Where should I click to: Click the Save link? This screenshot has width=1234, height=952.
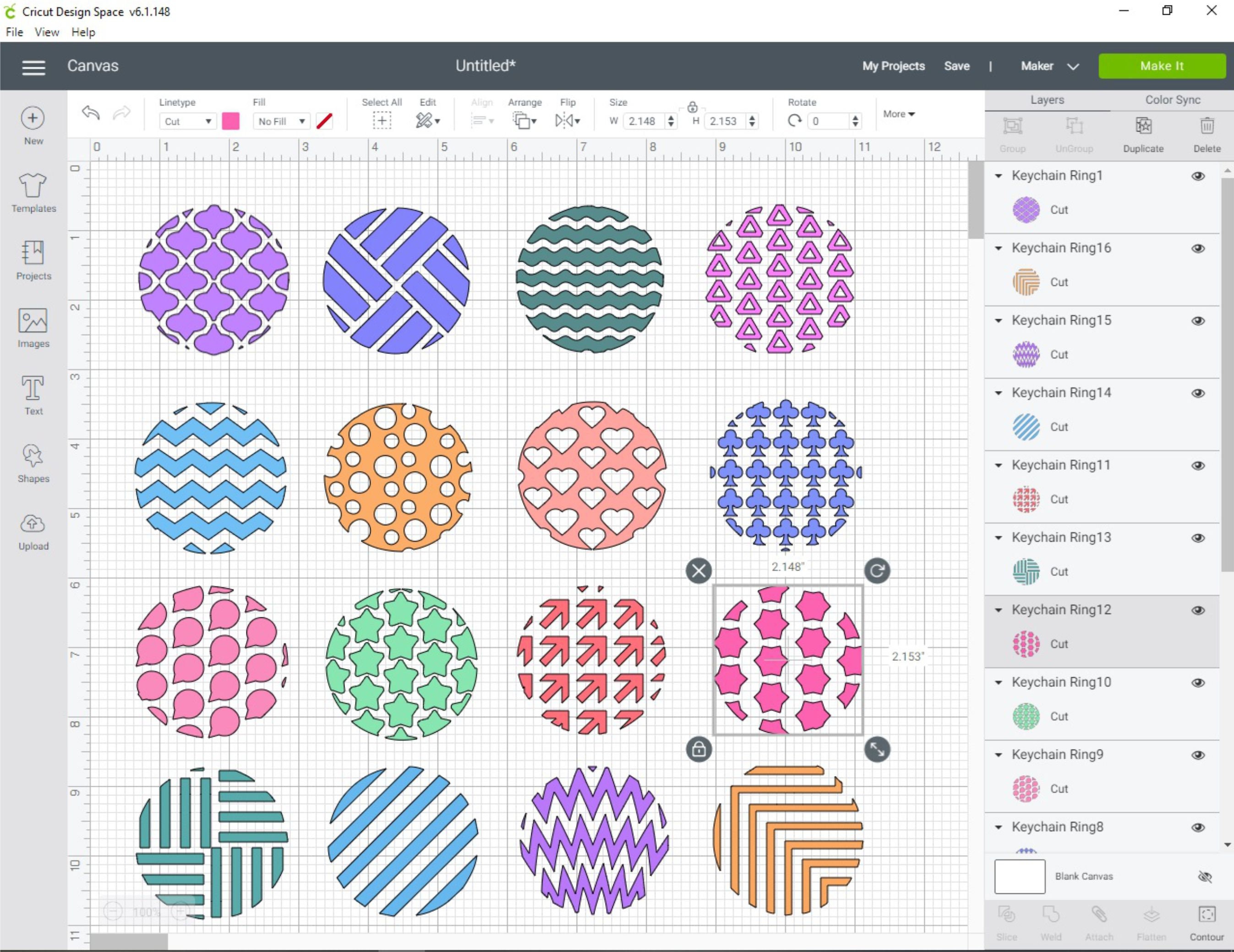[956, 66]
